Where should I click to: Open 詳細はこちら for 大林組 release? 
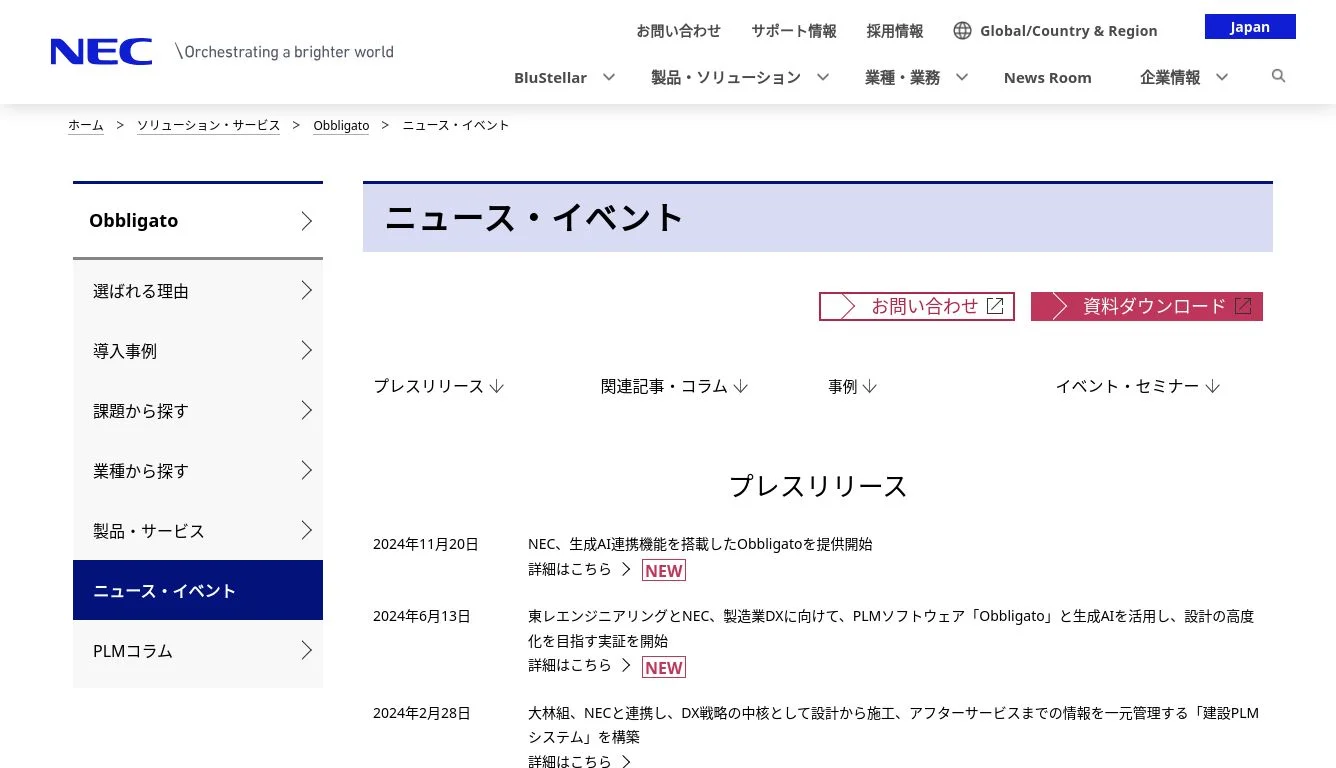point(570,761)
